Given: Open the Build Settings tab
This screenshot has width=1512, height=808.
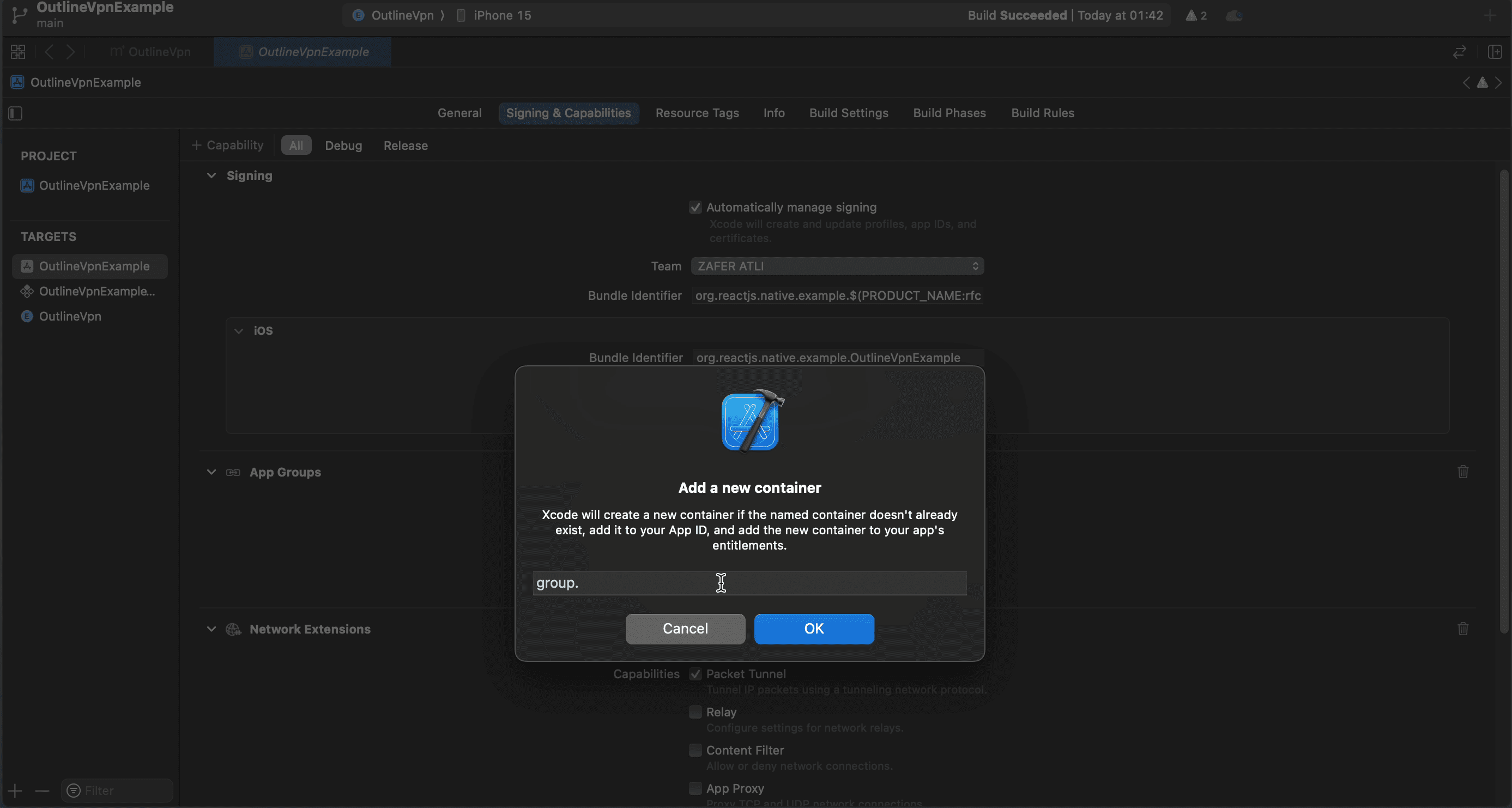Looking at the screenshot, I should [x=848, y=113].
